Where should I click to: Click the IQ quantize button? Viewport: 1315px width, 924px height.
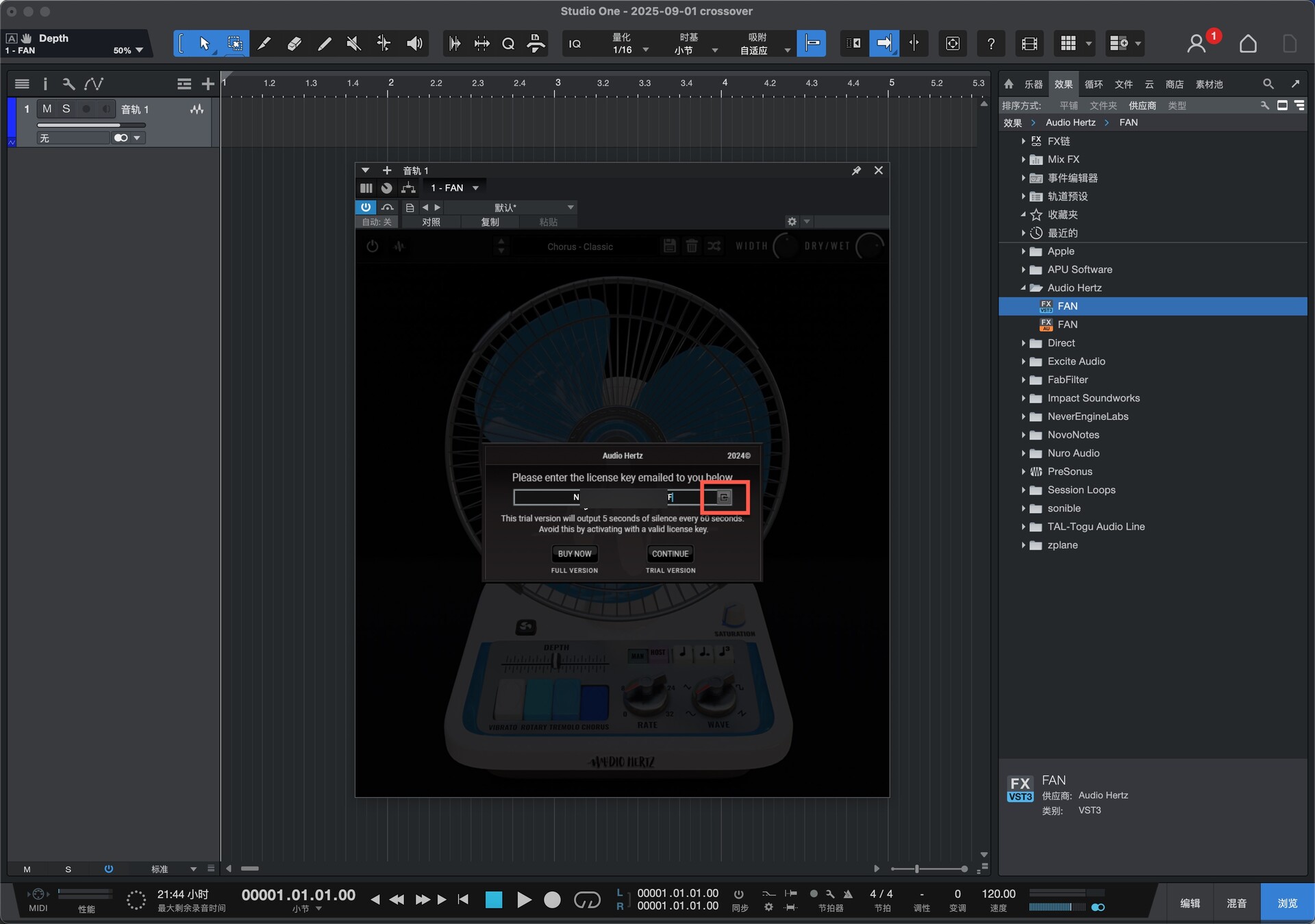575,44
